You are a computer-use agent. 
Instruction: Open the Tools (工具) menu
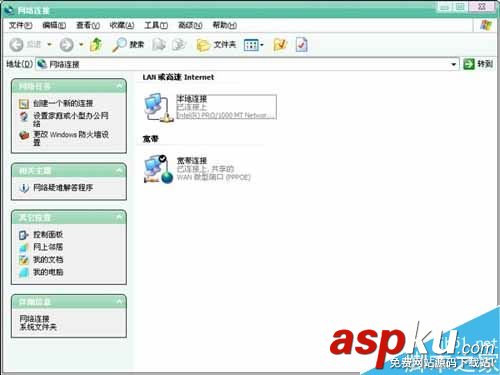pos(156,25)
